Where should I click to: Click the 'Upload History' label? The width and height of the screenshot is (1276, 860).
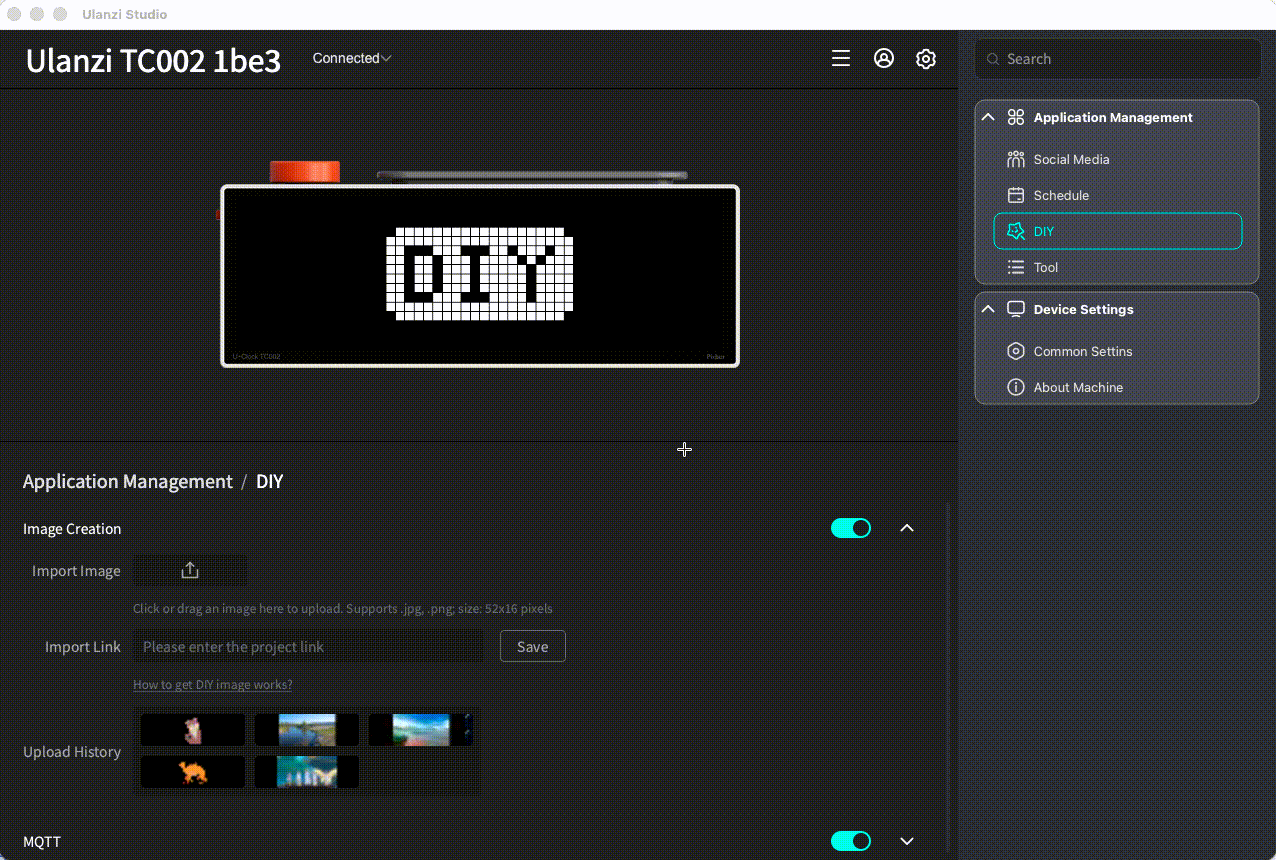72,752
